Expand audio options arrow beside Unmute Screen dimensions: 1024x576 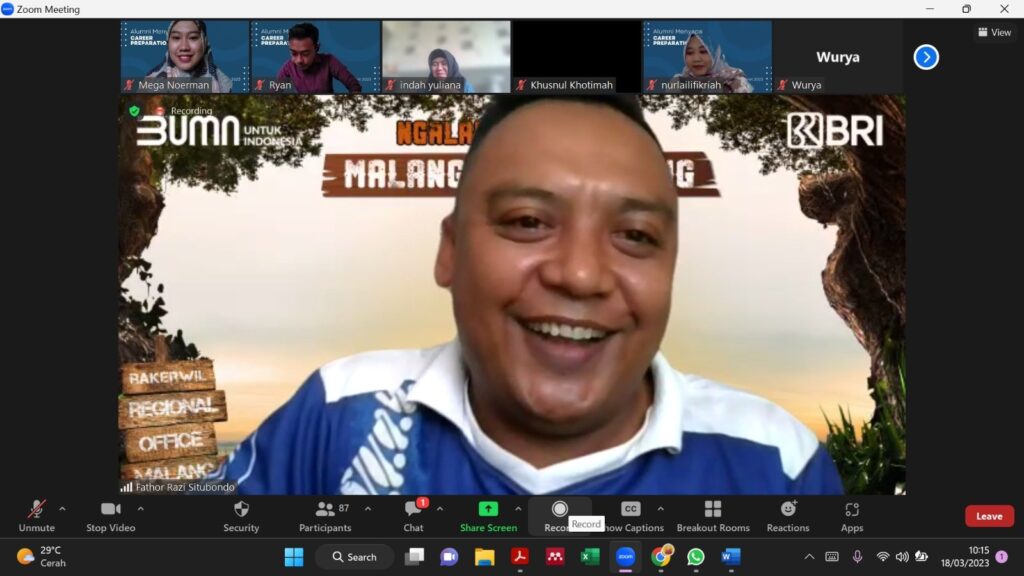pos(62,509)
